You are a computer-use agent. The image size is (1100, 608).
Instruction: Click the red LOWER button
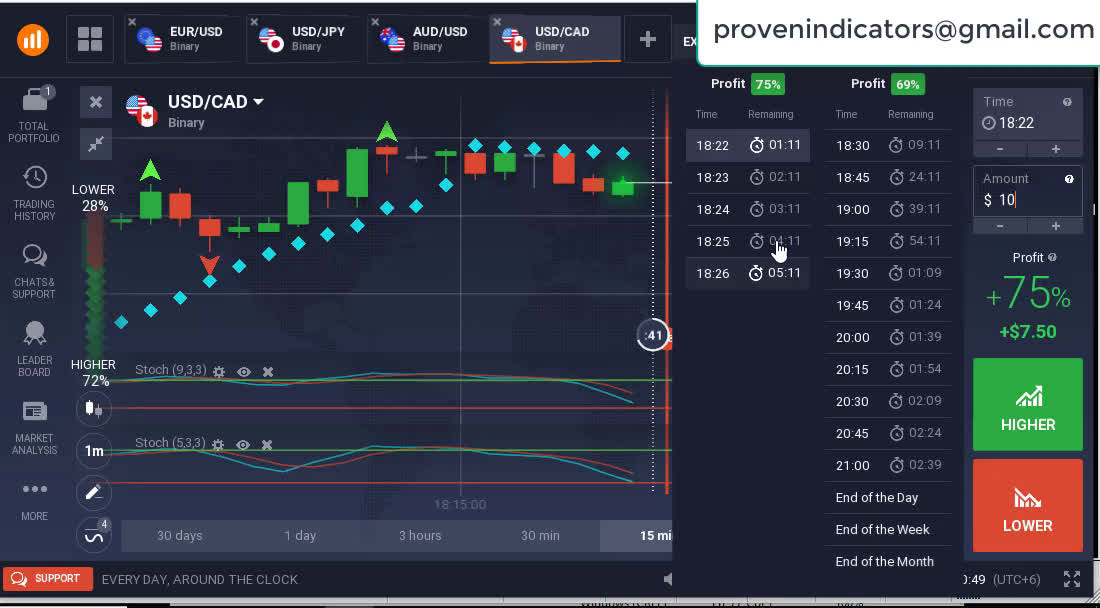(1027, 506)
